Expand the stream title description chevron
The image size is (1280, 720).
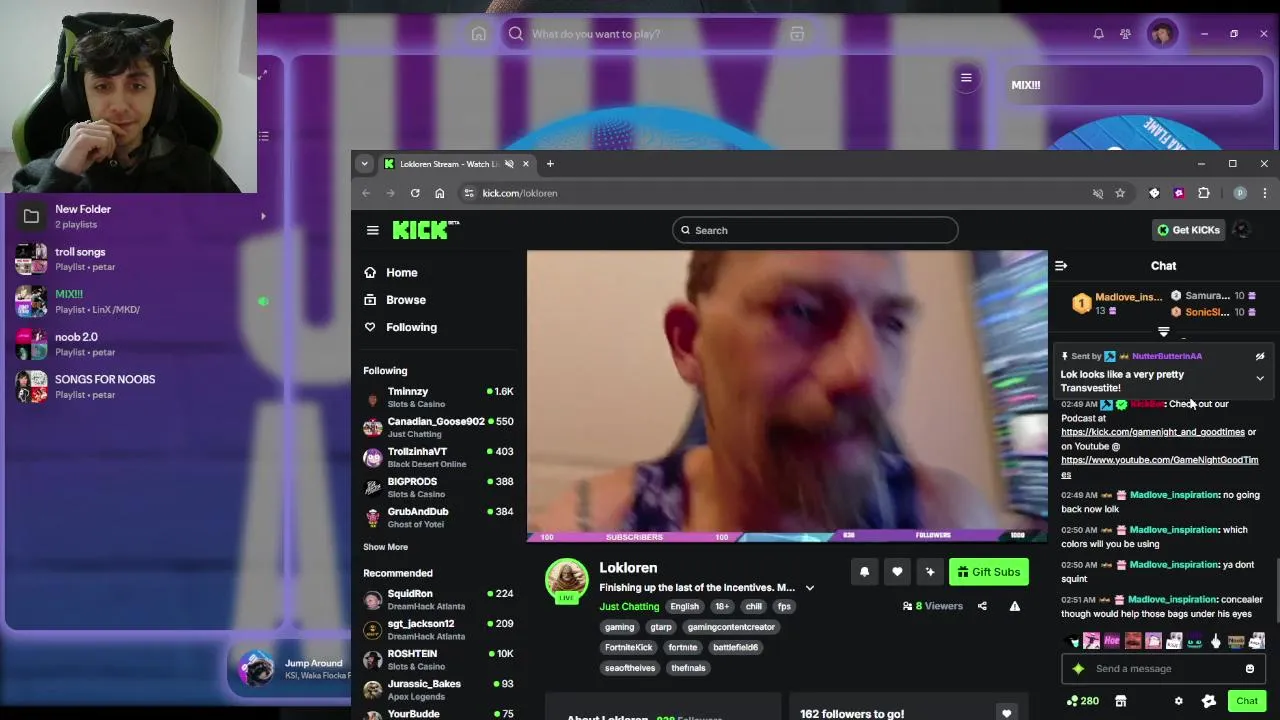point(810,588)
